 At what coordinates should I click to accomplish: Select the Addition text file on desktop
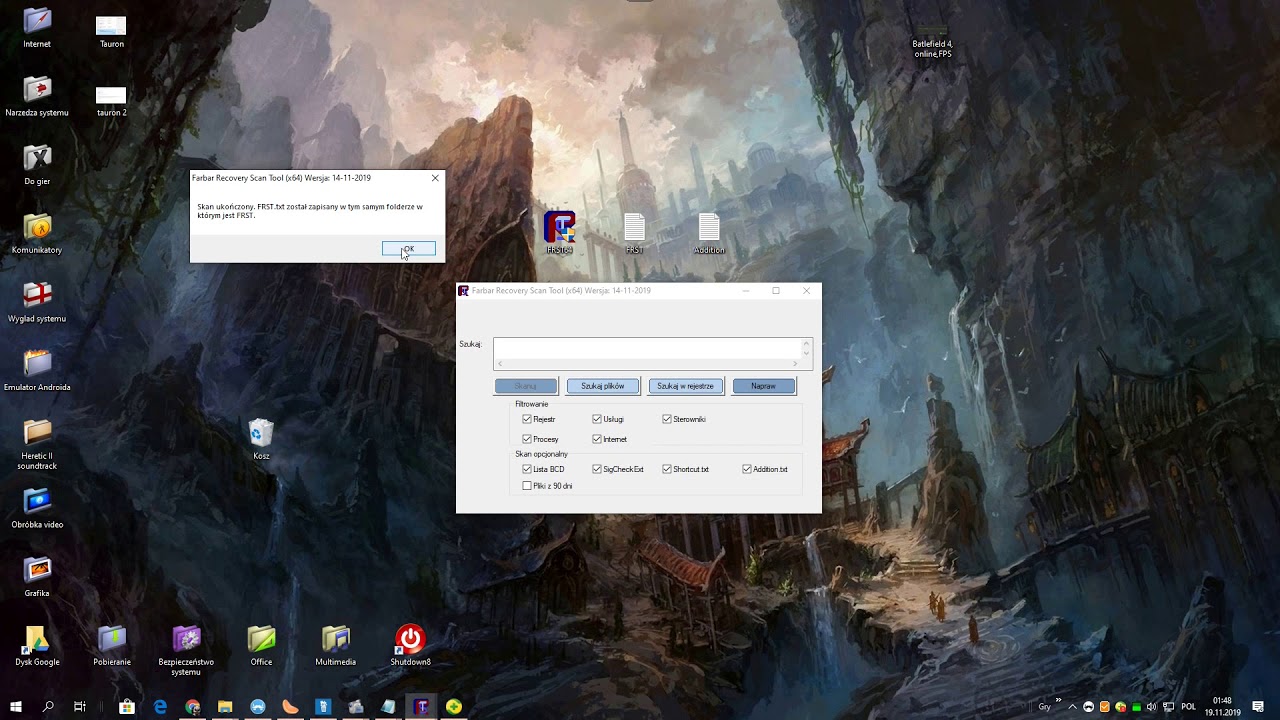(709, 233)
